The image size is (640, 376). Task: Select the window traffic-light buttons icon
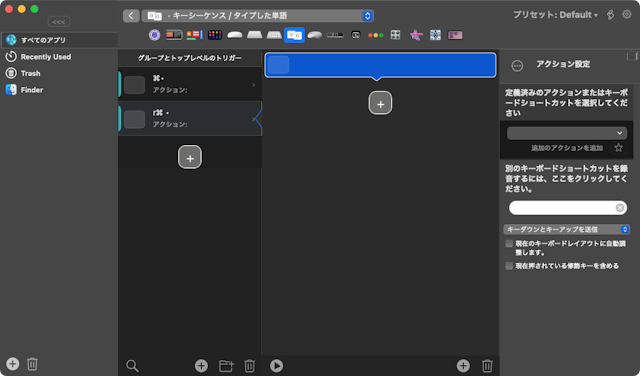pyautogui.click(x=376, y=35)
